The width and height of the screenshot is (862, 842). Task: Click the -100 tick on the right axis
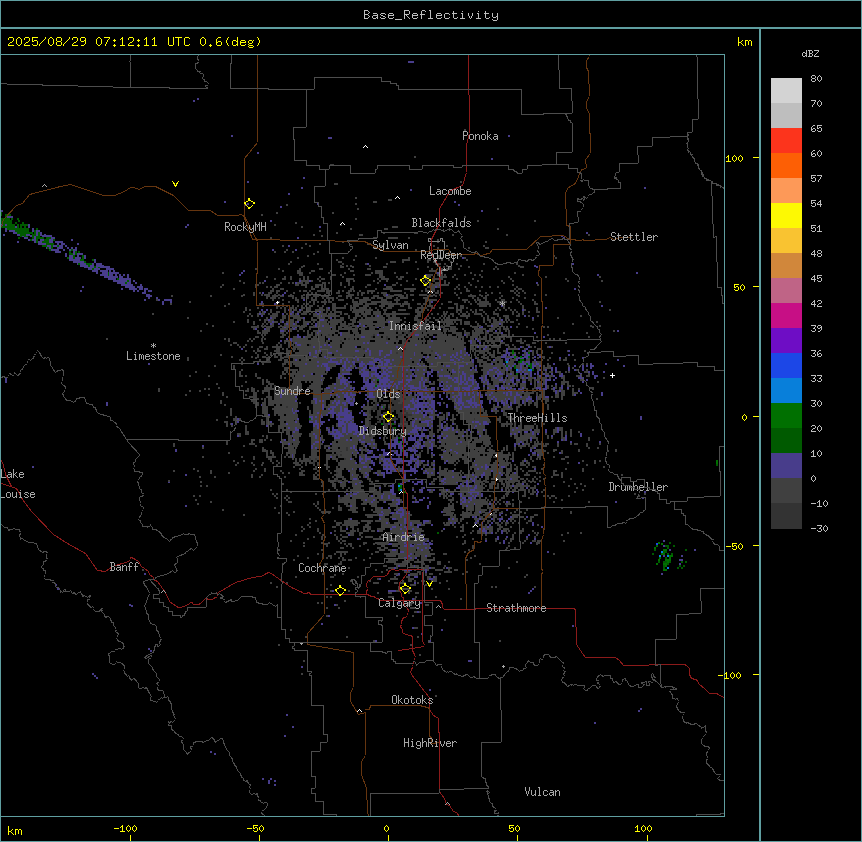click(731, 675)
